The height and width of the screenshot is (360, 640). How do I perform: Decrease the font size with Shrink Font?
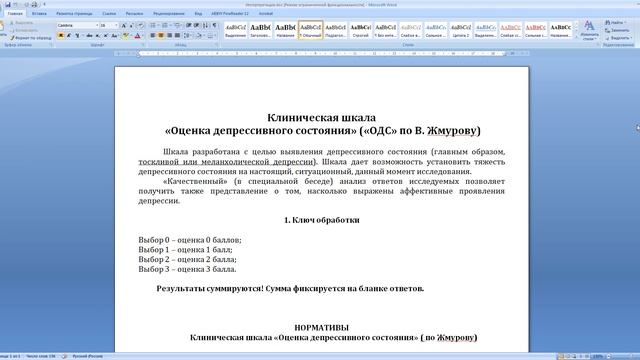[131, 25]
